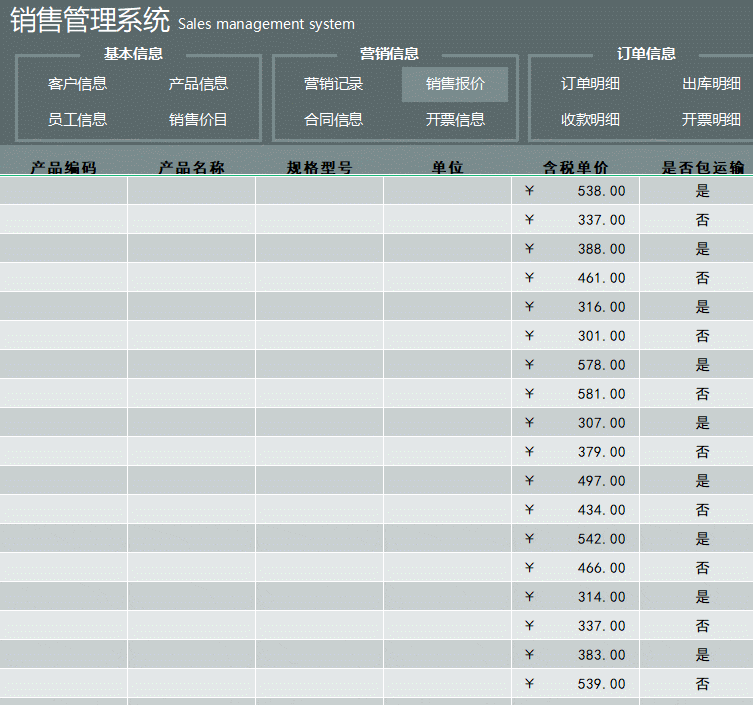Viewport: 753px width, 705px height.
Task: Click the 产品名称 column header
Action: click(x=192, y=167)
